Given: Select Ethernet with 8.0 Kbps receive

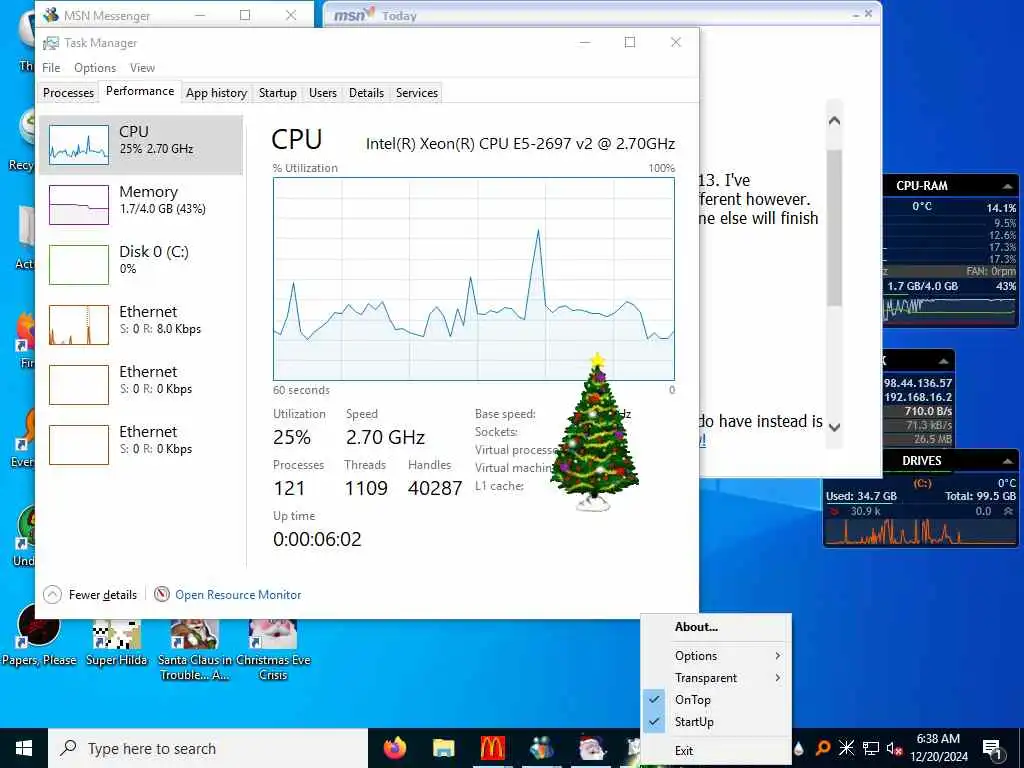Looking at the screenshot, I should pyautogui.click(x=141, y=325).
